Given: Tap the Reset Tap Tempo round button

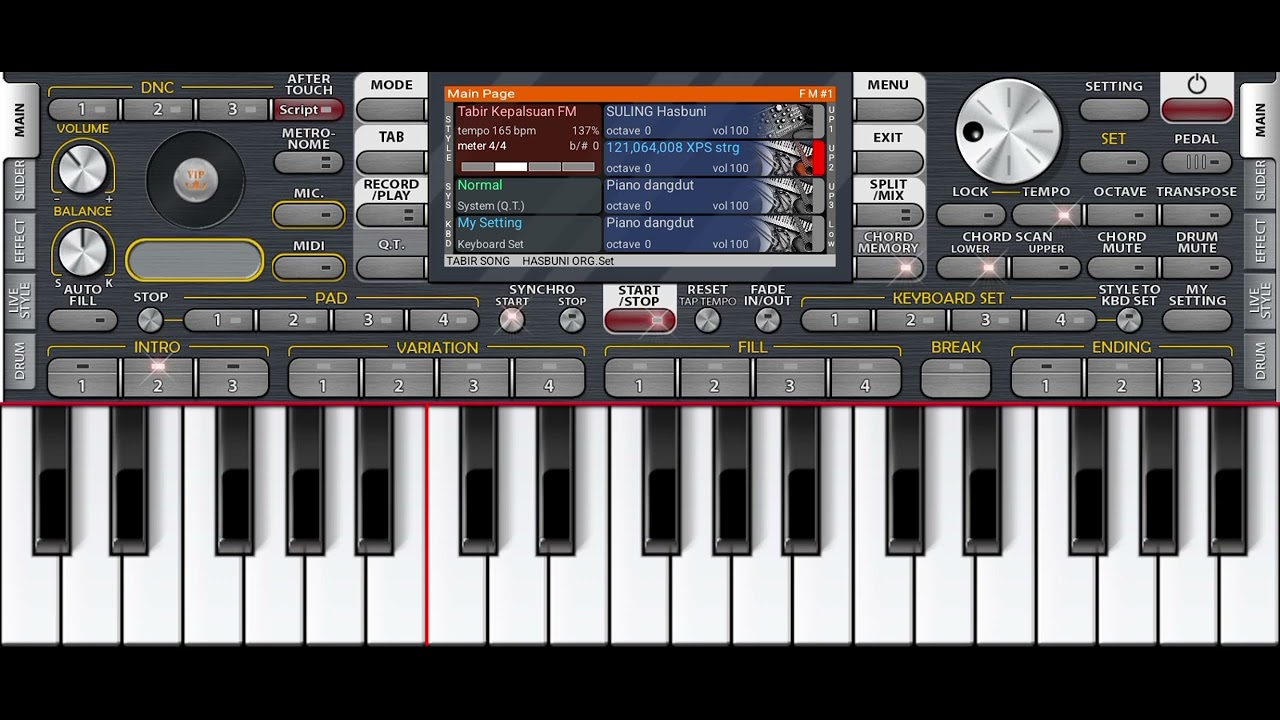Looking at the screenshot, I should click(707, 320).
